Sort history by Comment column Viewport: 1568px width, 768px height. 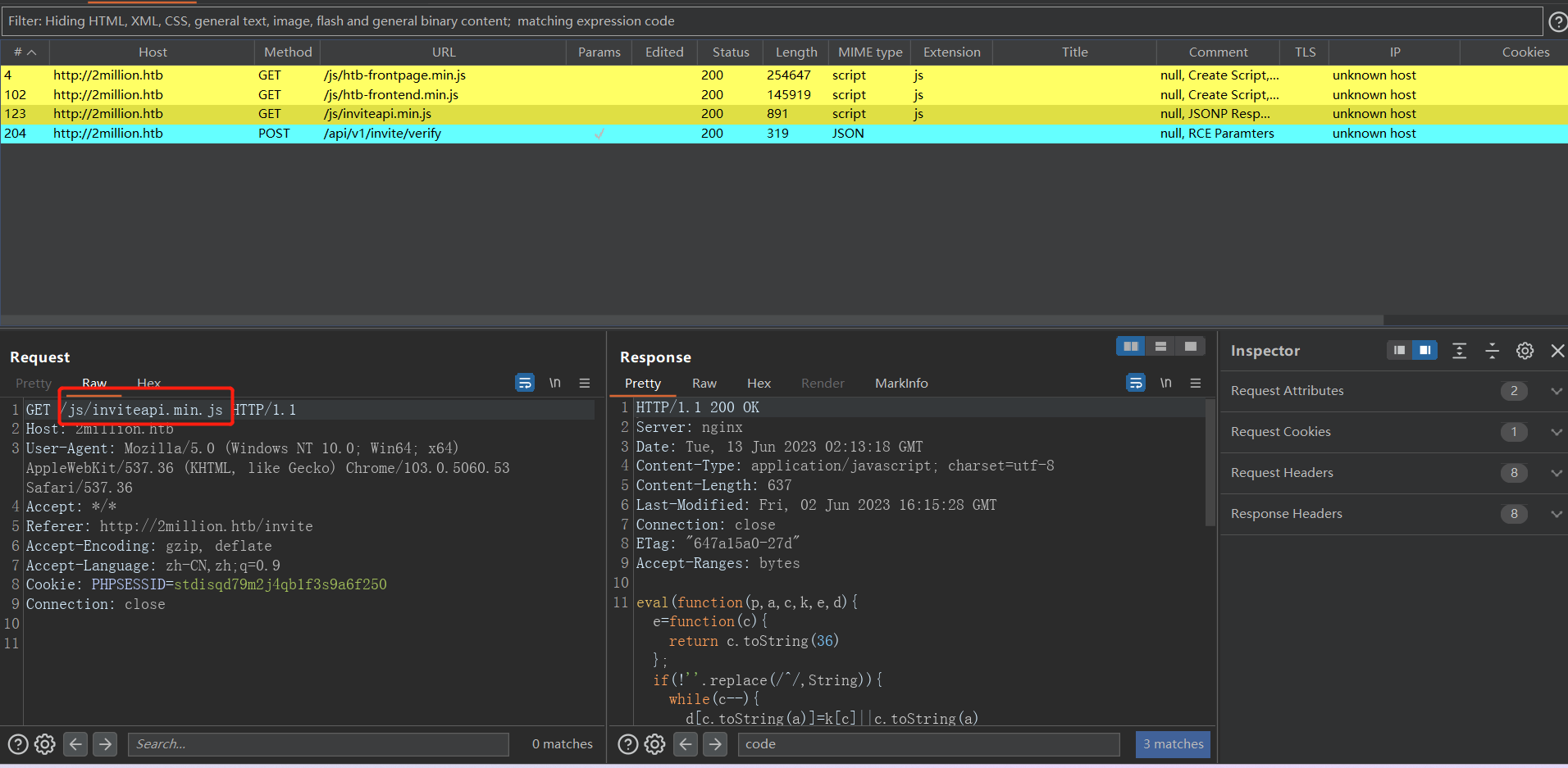point(1218,52)
